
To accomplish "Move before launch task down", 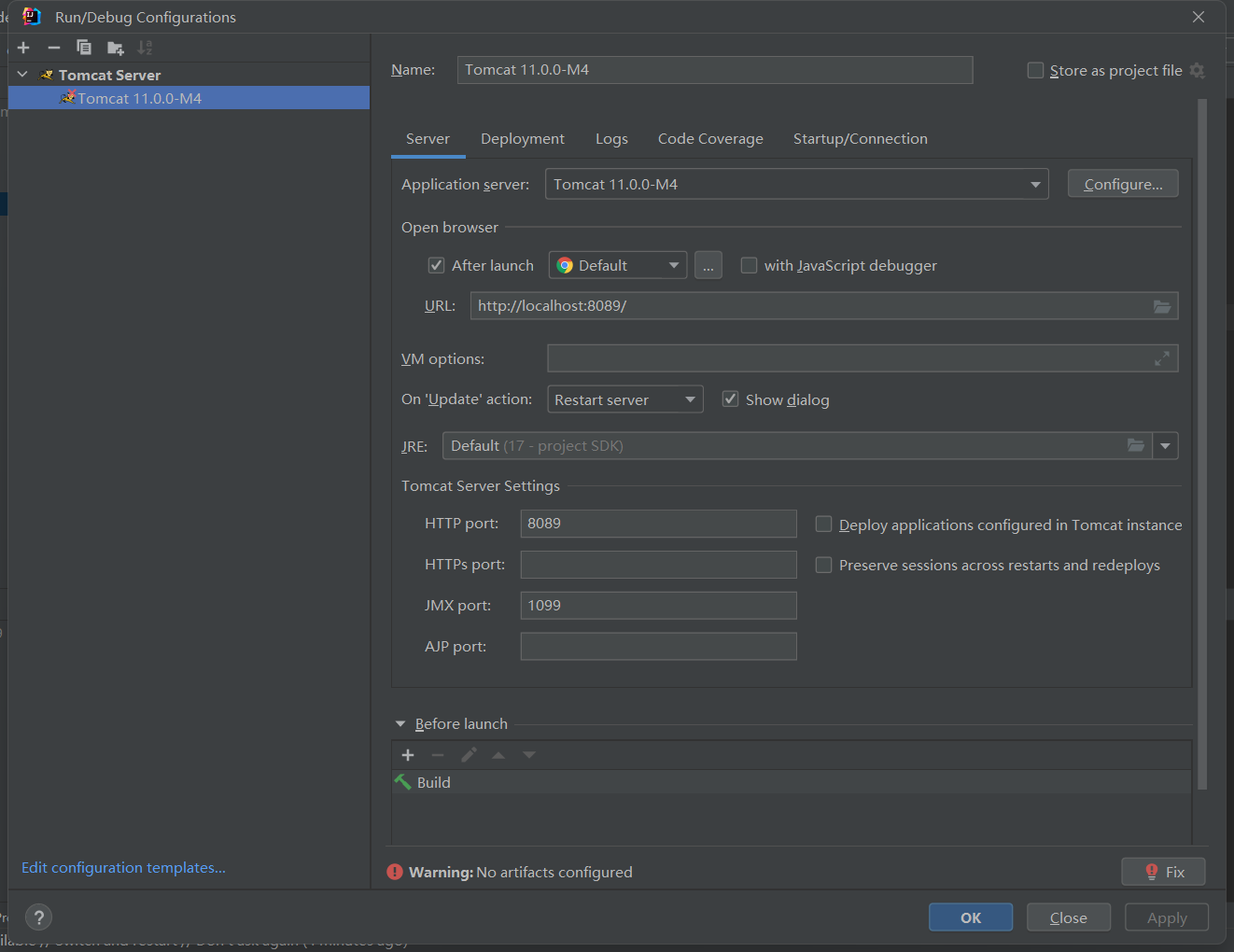I will coord(529,755).
